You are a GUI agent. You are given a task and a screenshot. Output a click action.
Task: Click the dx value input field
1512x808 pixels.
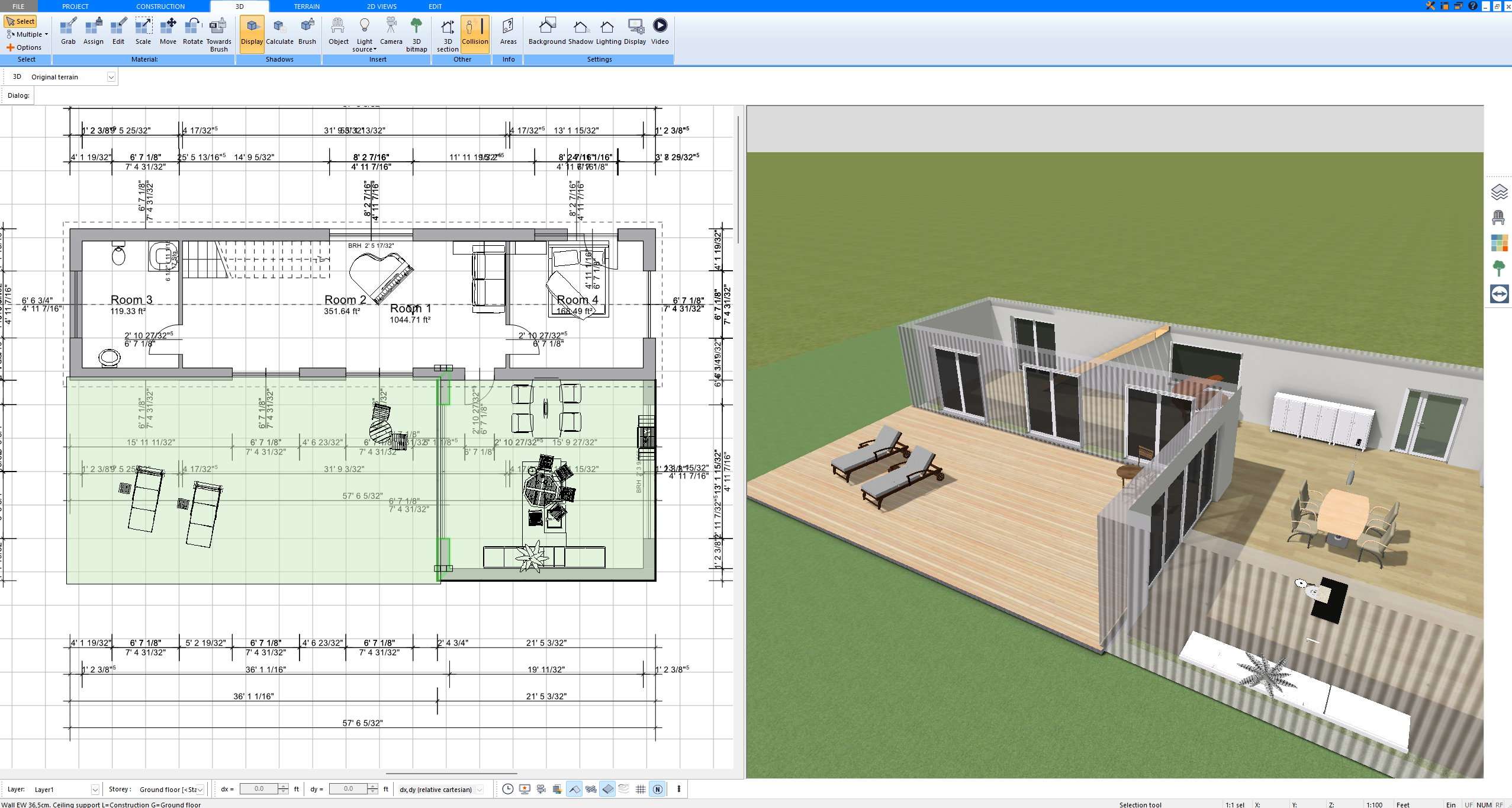click(259, 789)
